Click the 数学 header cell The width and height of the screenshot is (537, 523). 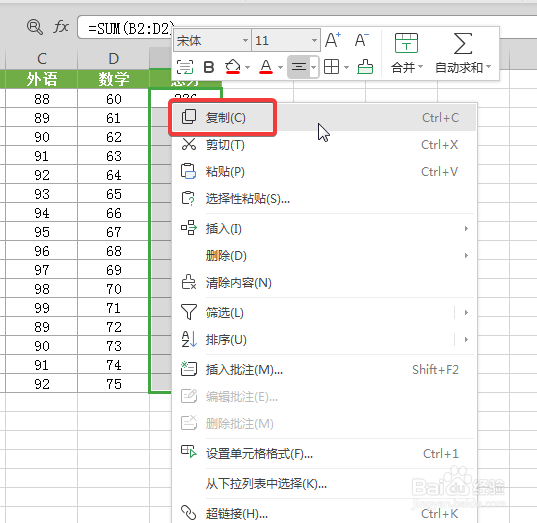click(113, 79)
